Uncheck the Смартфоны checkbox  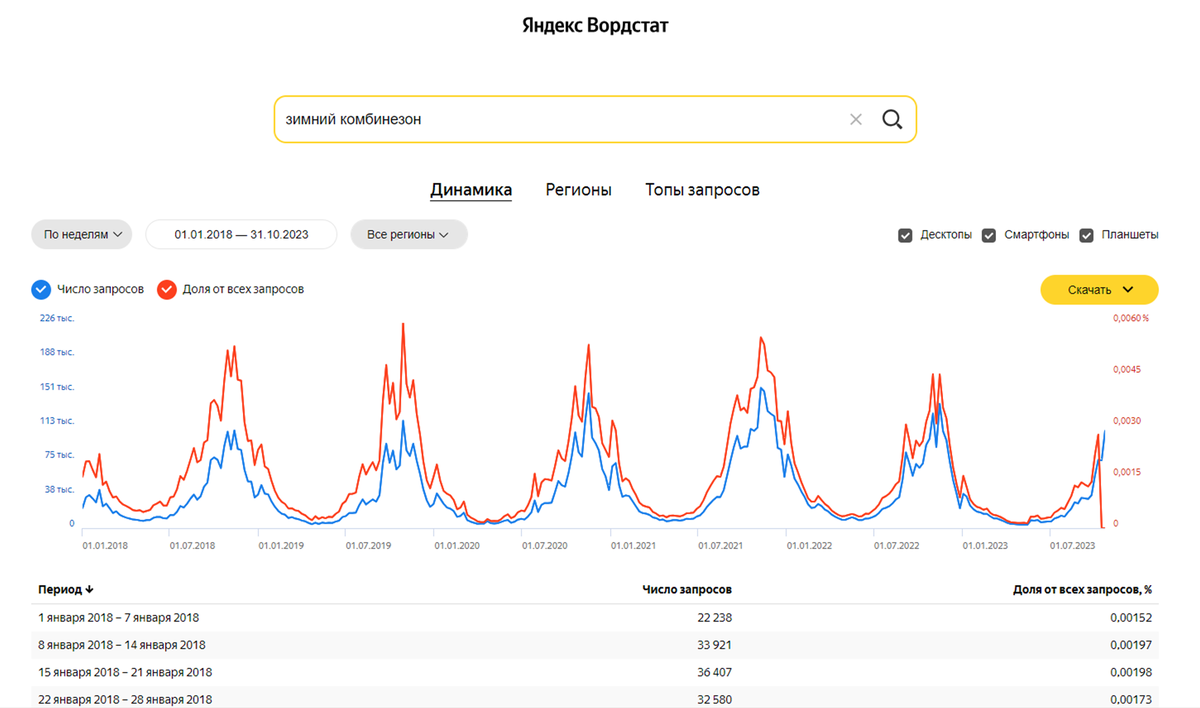click(x=989, y=235)
